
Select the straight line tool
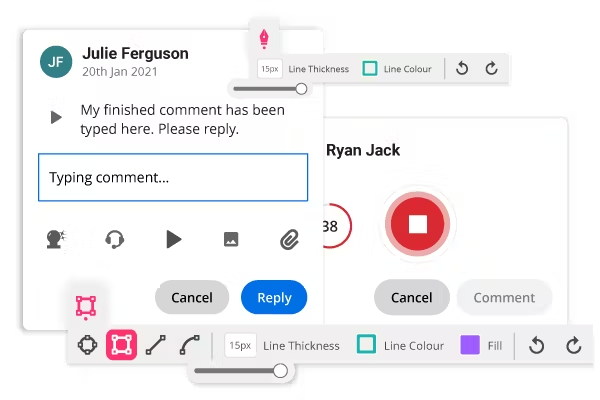click(156, 345)
